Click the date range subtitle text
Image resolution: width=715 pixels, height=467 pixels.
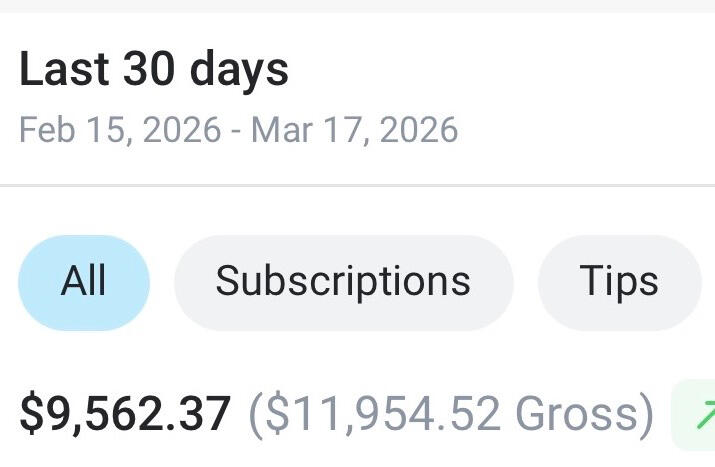click(x=238, y=130)
